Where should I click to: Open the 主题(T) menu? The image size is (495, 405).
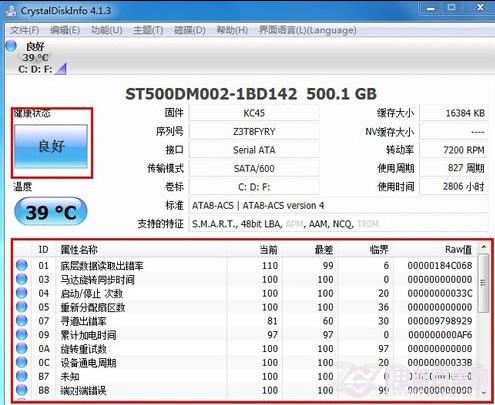(148, 30)
